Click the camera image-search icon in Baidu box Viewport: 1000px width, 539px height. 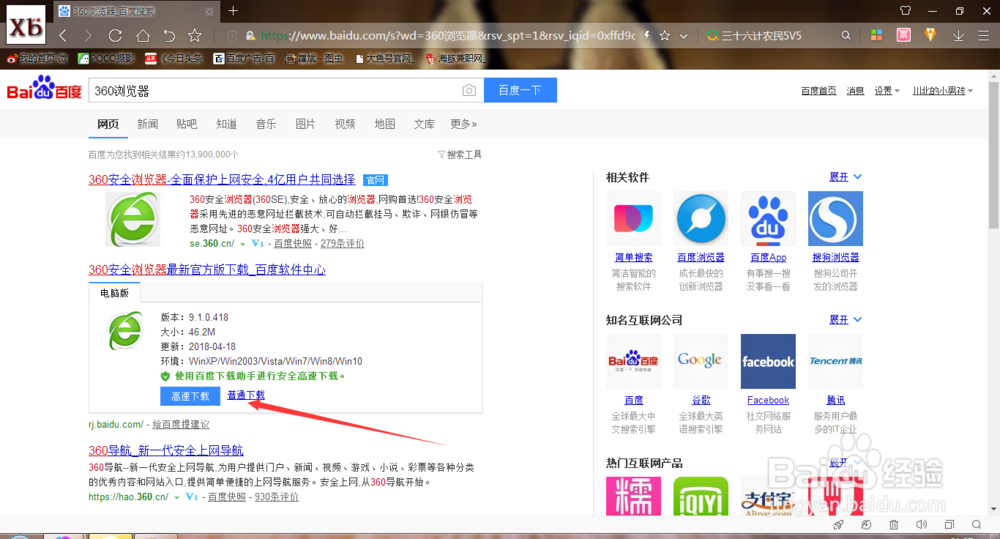click(x=469, y=91)
